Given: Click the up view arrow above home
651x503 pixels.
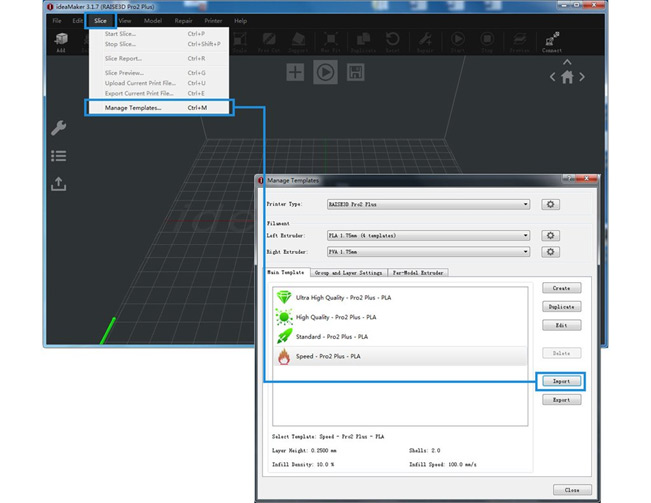Looking at the screenshot, I should point(567,62).
